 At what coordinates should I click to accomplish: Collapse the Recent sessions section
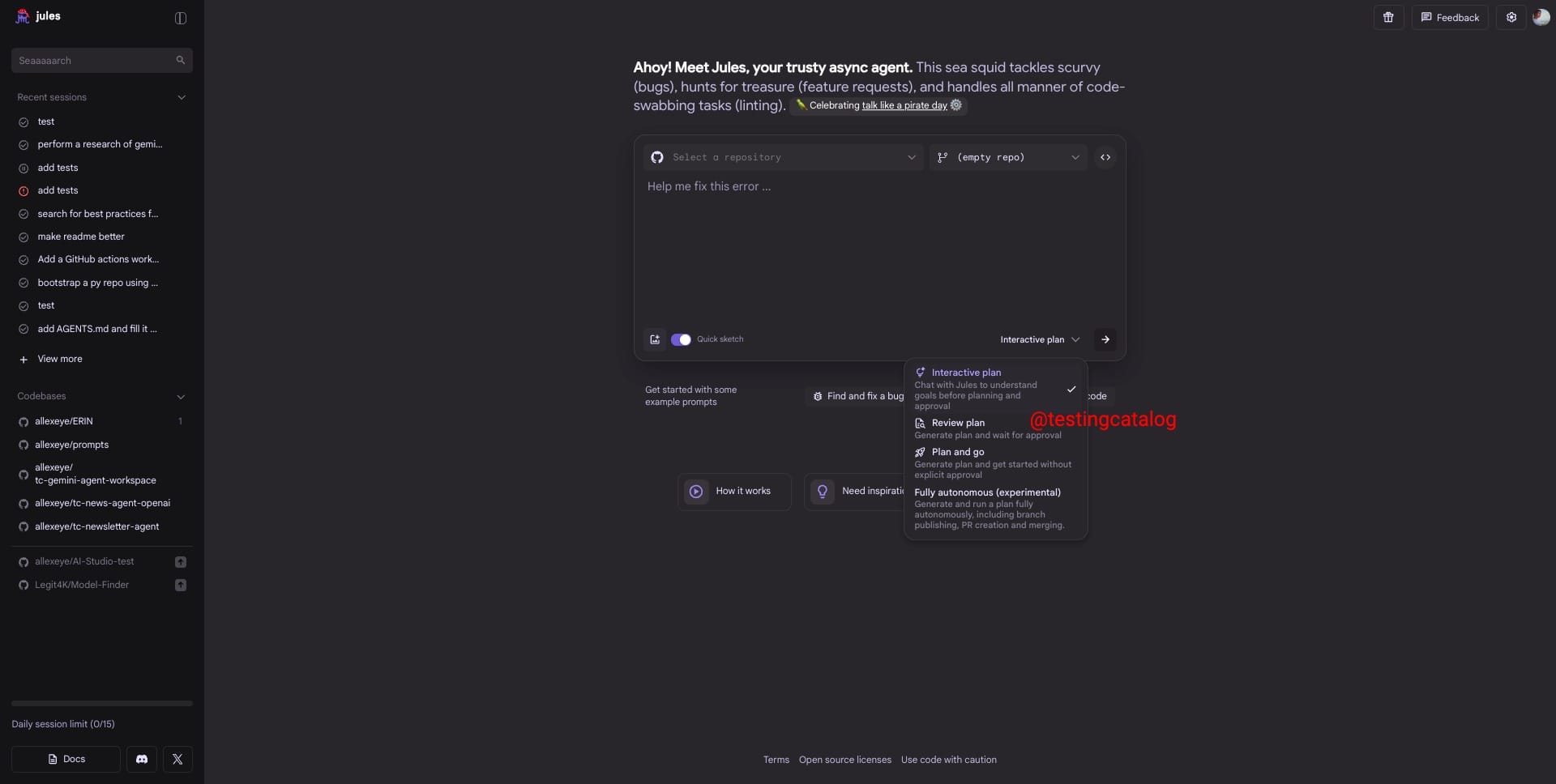[x=182, y=97]
